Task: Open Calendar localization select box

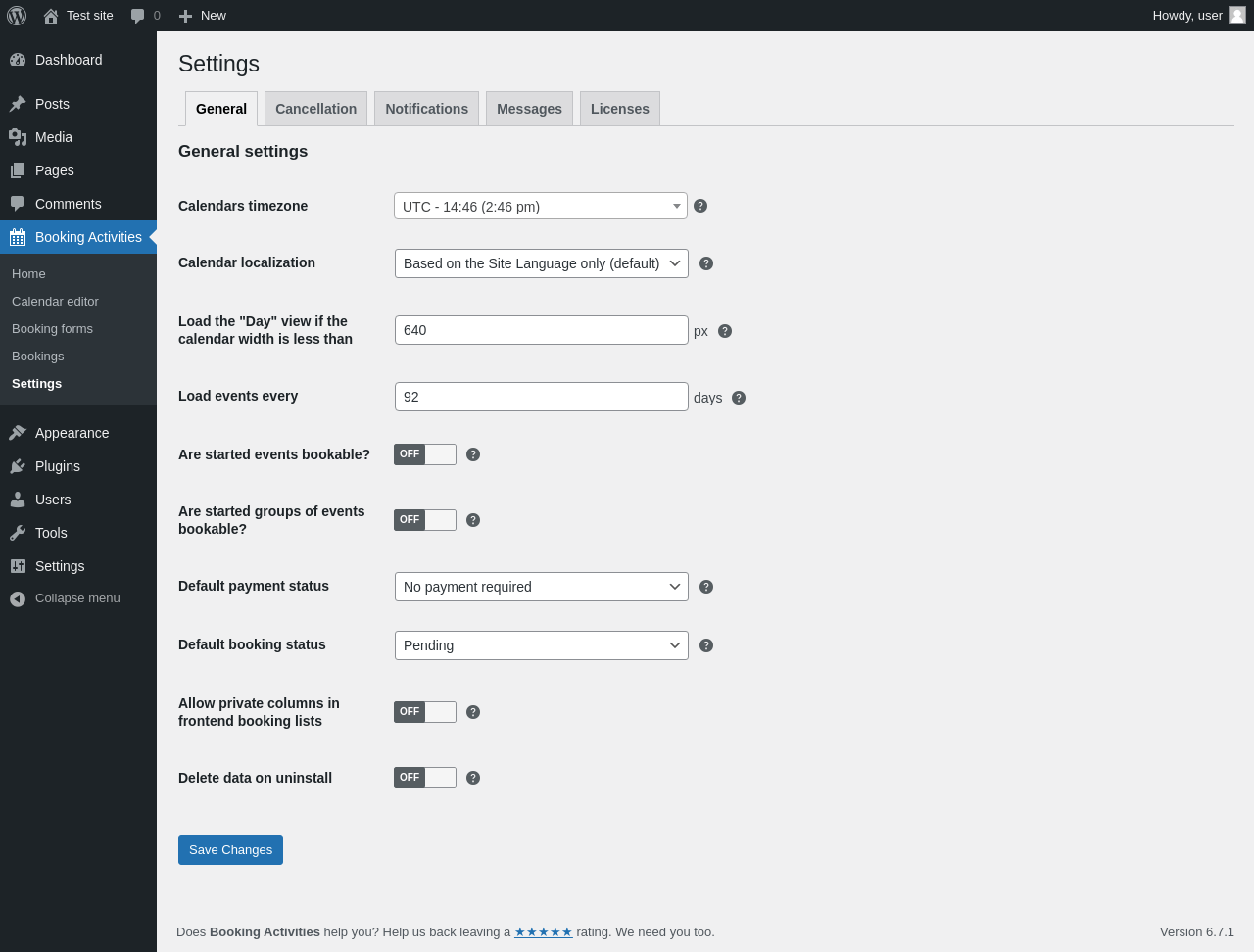Action: coord(542,263)
